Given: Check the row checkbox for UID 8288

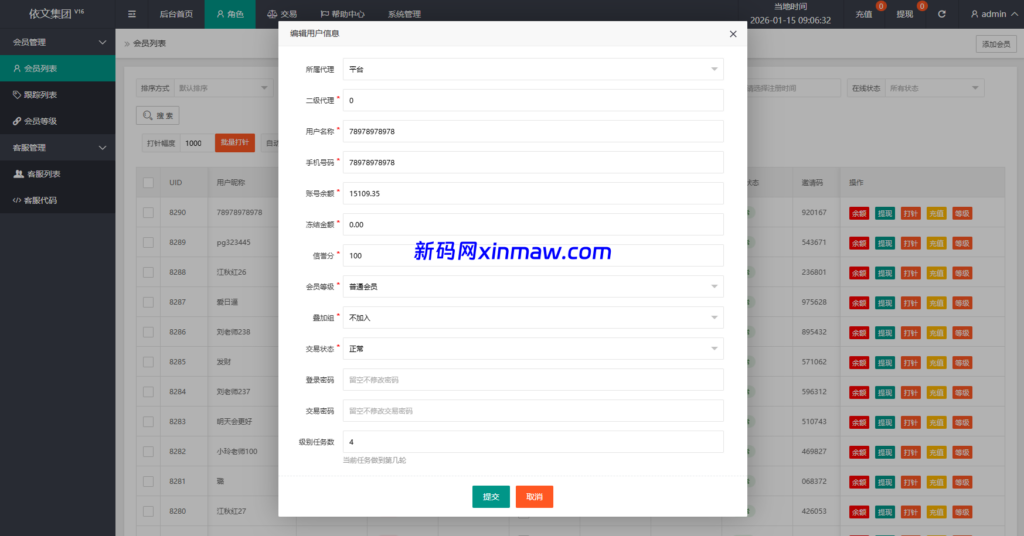Looking at the screenshot, I should click(x=148, y=272).
